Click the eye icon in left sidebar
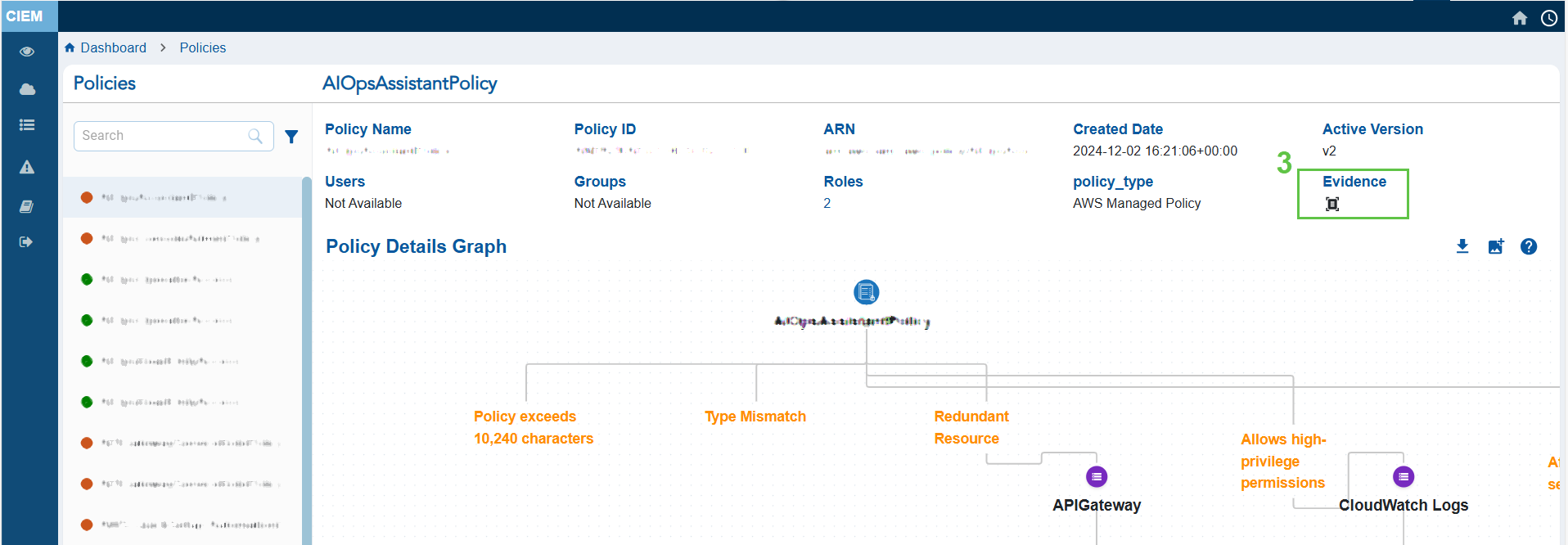The width and height of the screenshot is (1568, 545). click(x=27, y=52)
